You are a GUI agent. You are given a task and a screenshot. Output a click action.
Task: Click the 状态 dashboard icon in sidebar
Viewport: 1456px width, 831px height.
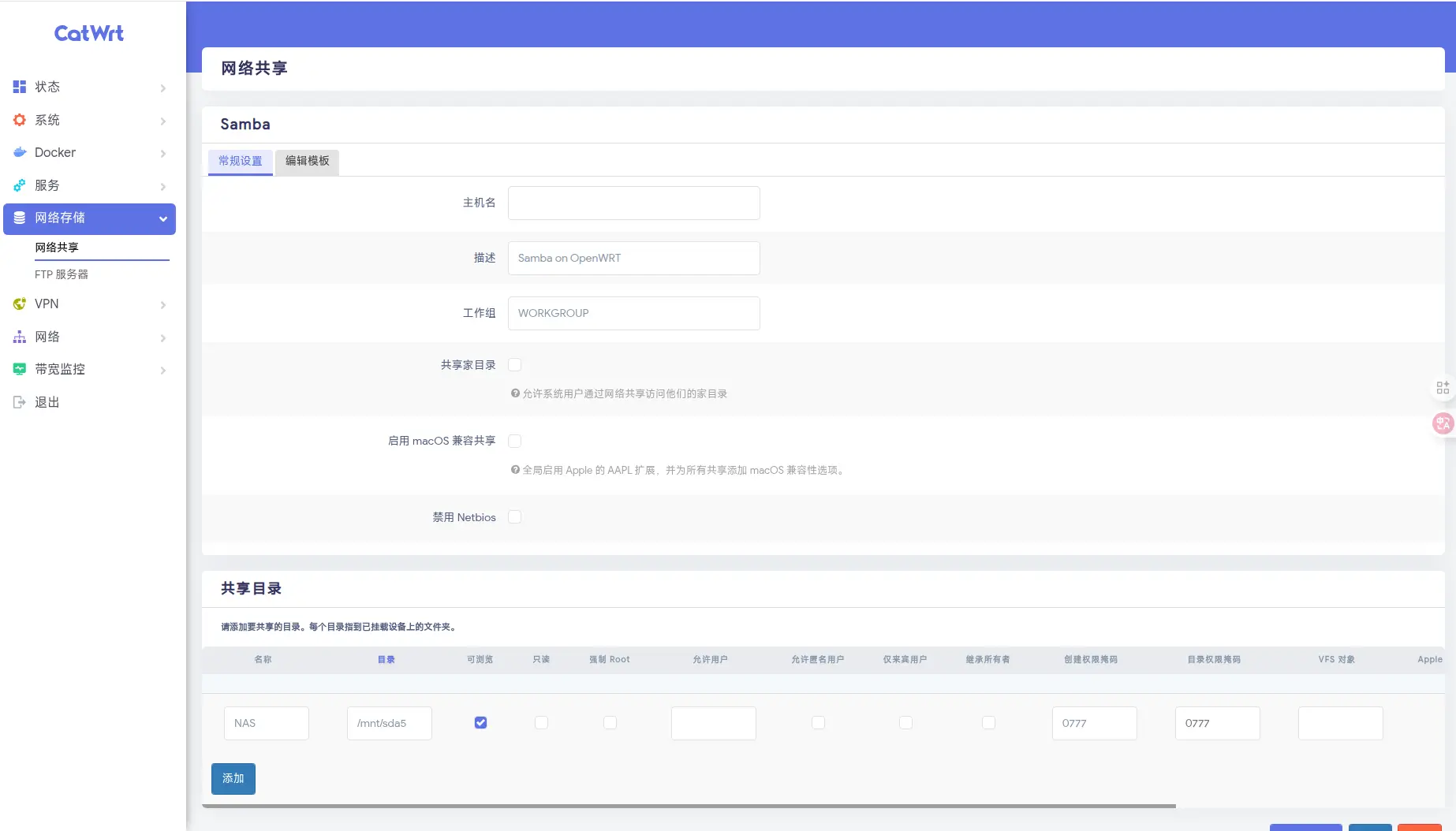20,87
